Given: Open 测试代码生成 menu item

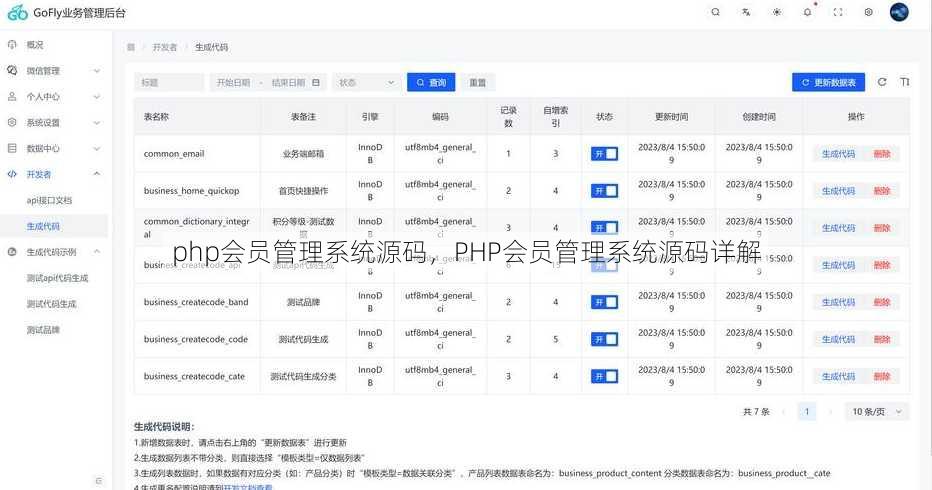Looking at the screenshot, I should (x=51, y=304).
